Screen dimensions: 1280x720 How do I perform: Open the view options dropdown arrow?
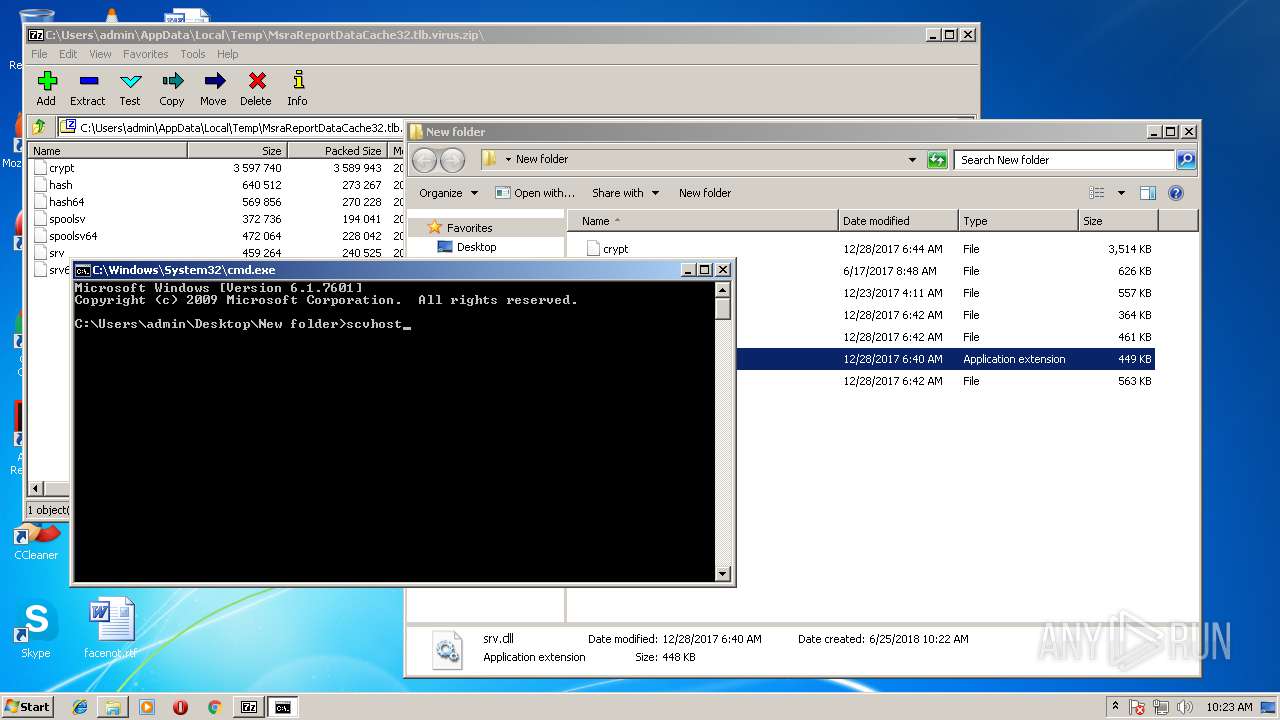click(x=1121, y=193)
